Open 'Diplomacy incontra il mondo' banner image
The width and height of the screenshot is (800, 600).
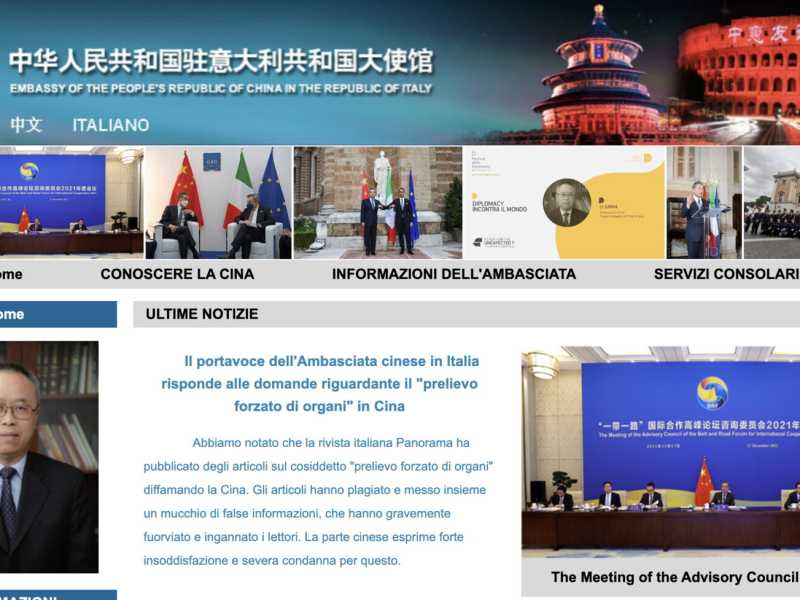coord(564,203)
